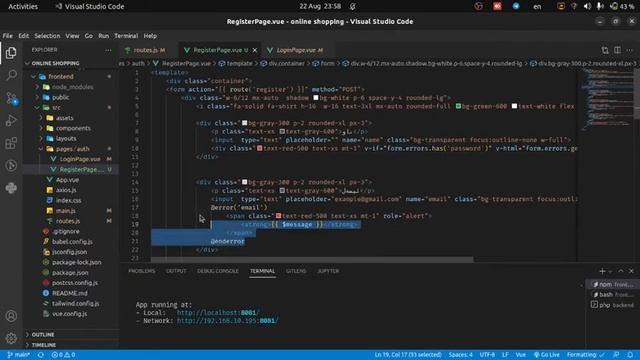Viewport: 640px width, 360px height.
Task: Open Explorer views and more actions ellipsis
Action: [108, 50]
